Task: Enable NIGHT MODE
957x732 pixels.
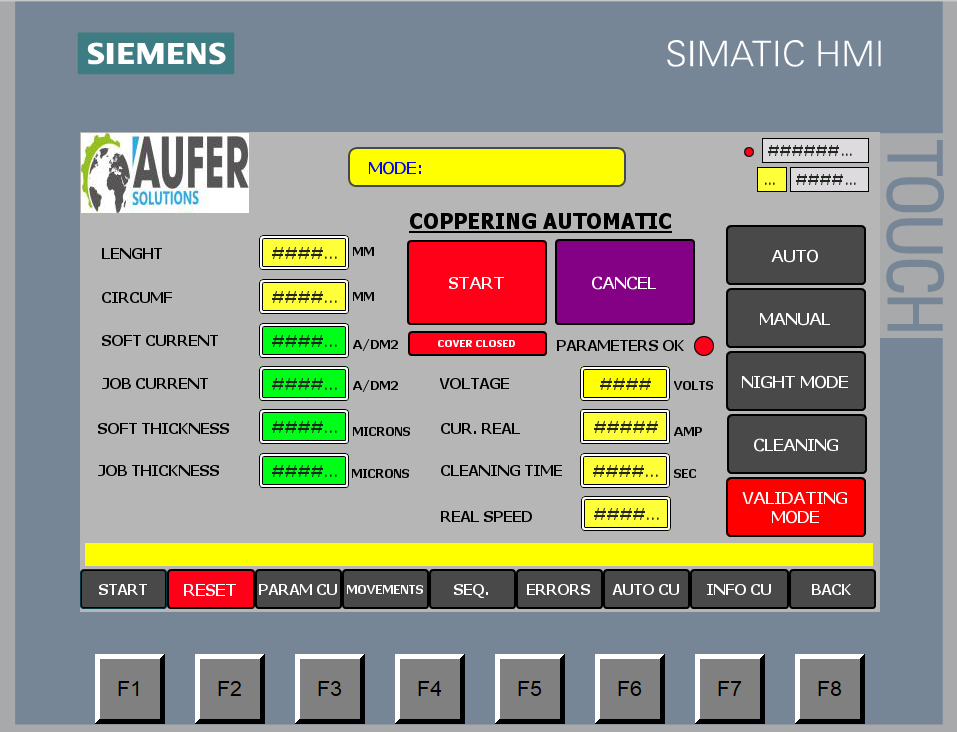Action: point(795,382)
